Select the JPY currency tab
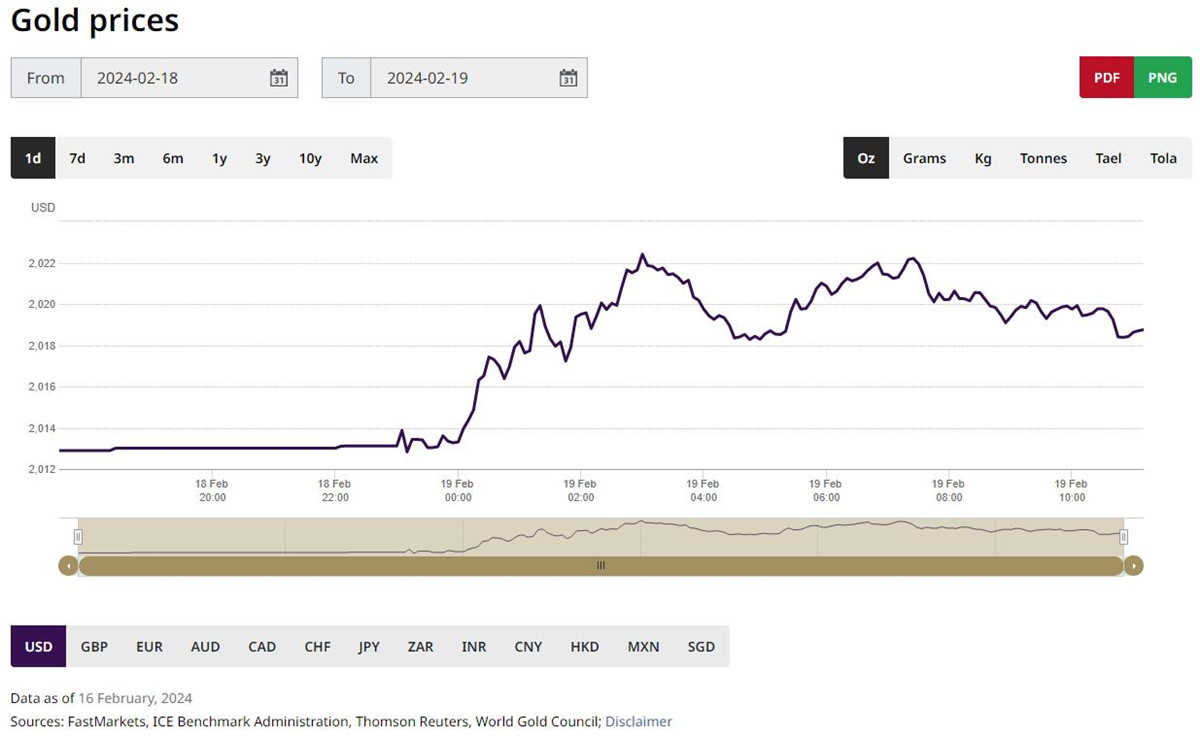Image resolution: width=1200 pixels, height=737 pixels. [369, 647]
